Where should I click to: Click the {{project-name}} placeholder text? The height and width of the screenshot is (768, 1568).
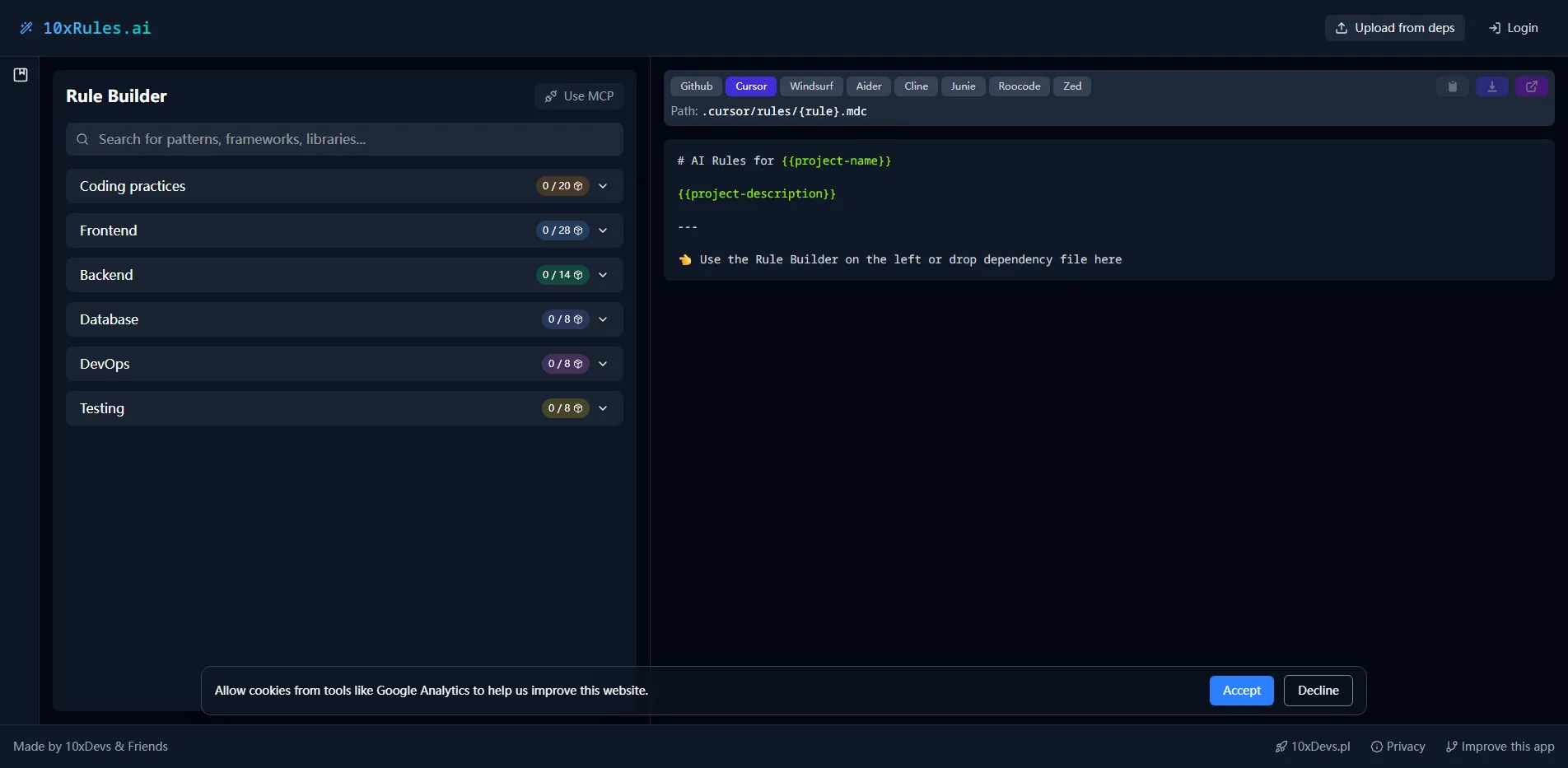(x=836, y=161)
